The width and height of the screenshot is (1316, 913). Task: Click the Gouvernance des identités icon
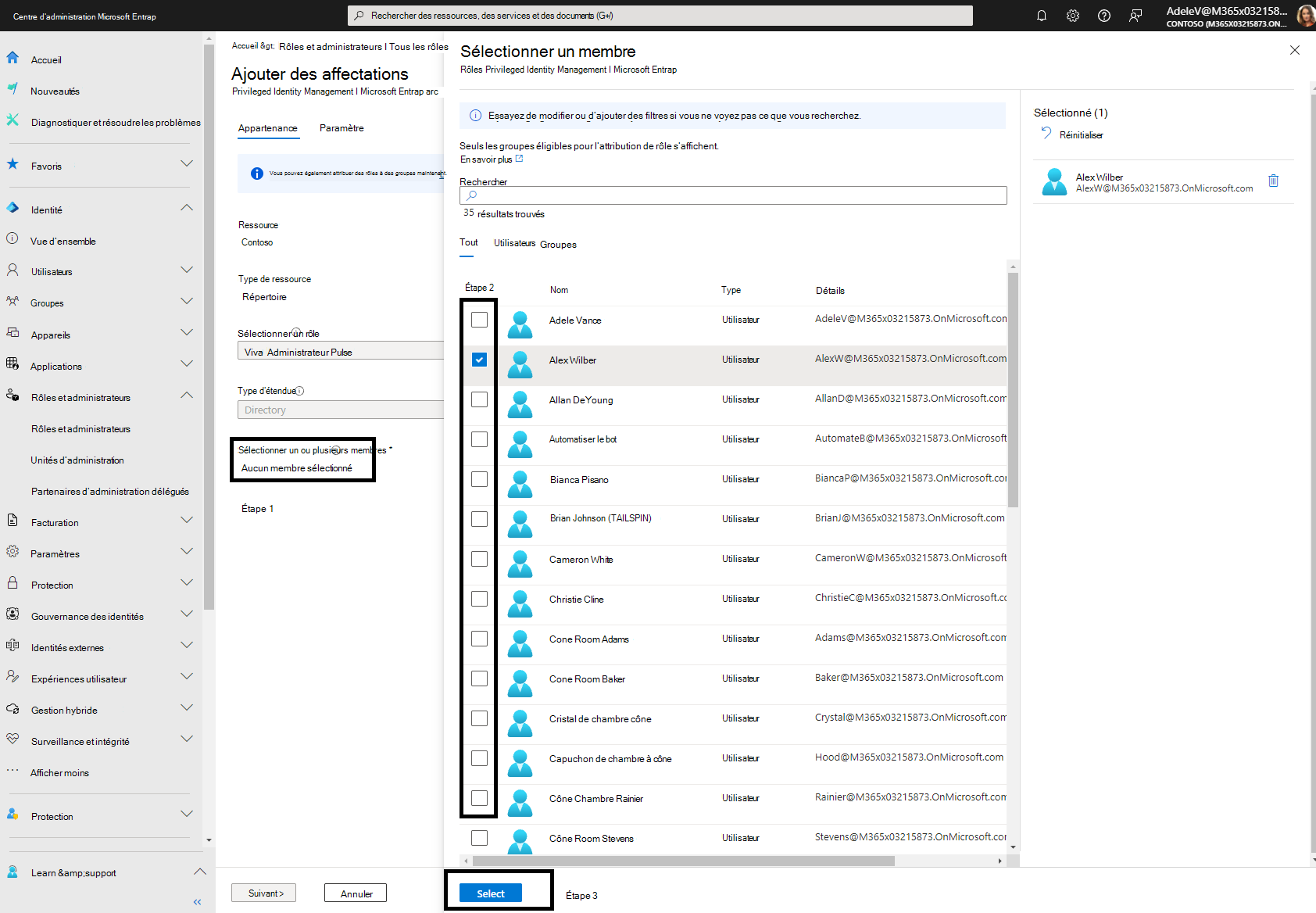pyautogui.click(x=13, y=614)
